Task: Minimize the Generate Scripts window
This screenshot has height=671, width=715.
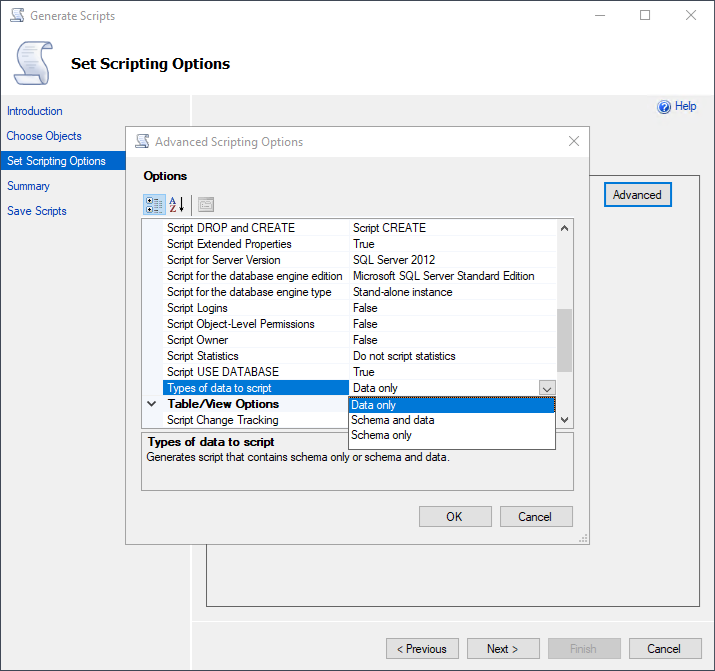Action: 600,15
